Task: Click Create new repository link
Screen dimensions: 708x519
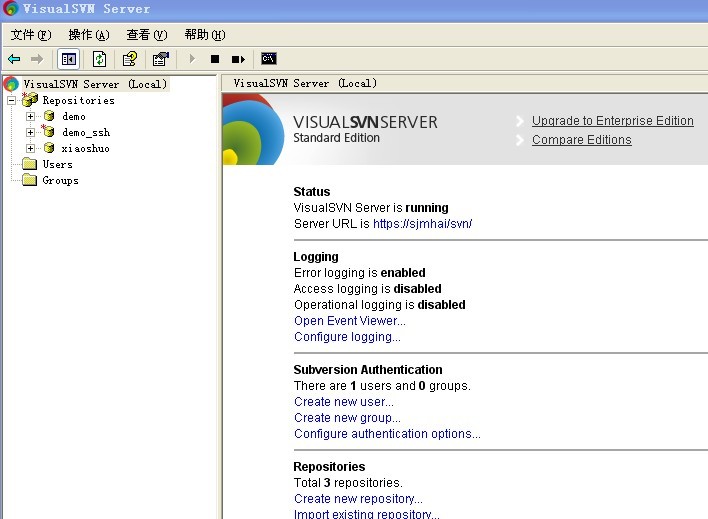Action: [358, 499]
